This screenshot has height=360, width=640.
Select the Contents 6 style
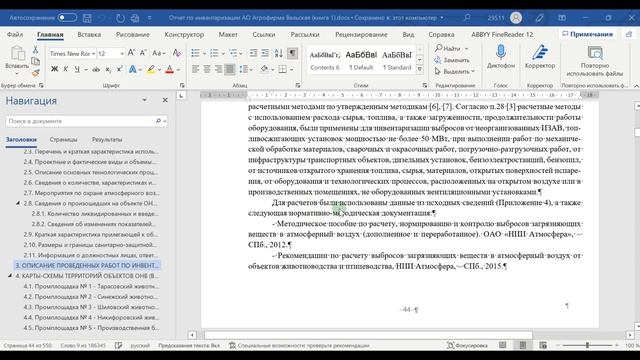(325, 60)
